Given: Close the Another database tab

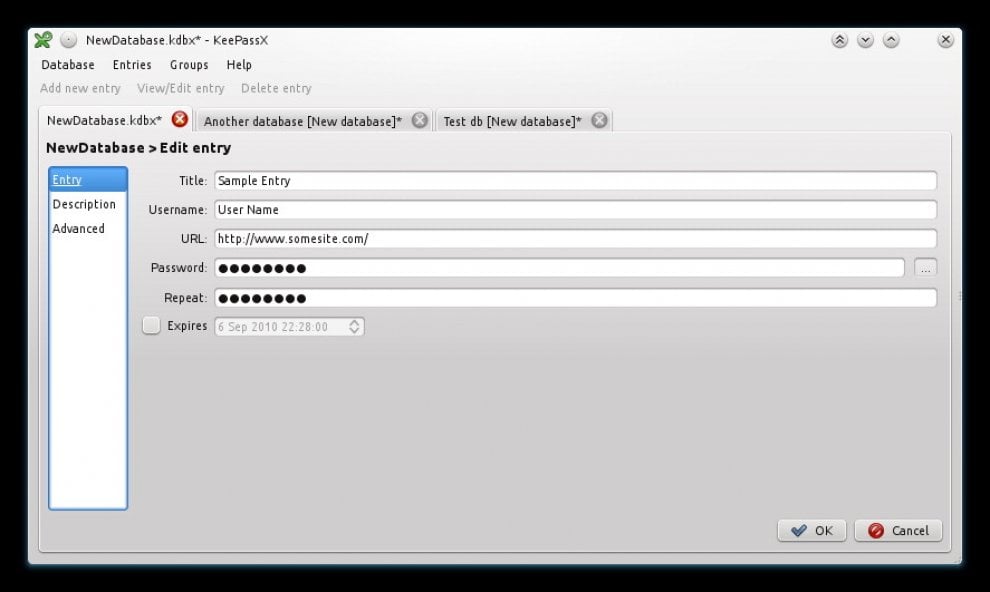Looking at the screenshot, I should [419, 120].
